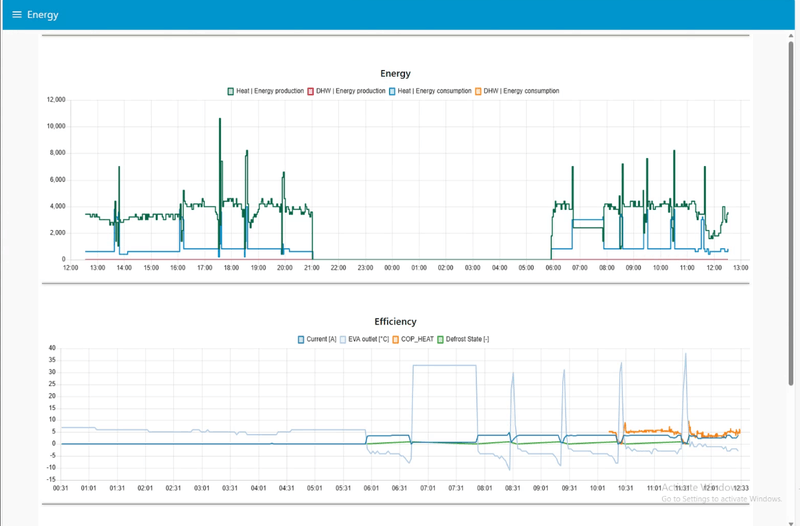This screenshot has height=526, width=800.
Task: Hide the Heat | Energy consumption series label
Action: [x=434, y=91]
